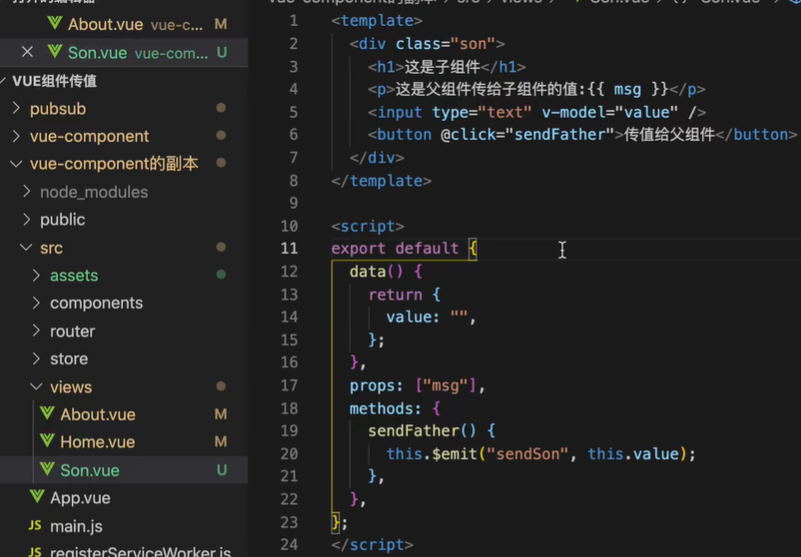Collapse the vue-component的副本 folder
The width and height of the screenshot is (801, 557).
coord(16,164)
